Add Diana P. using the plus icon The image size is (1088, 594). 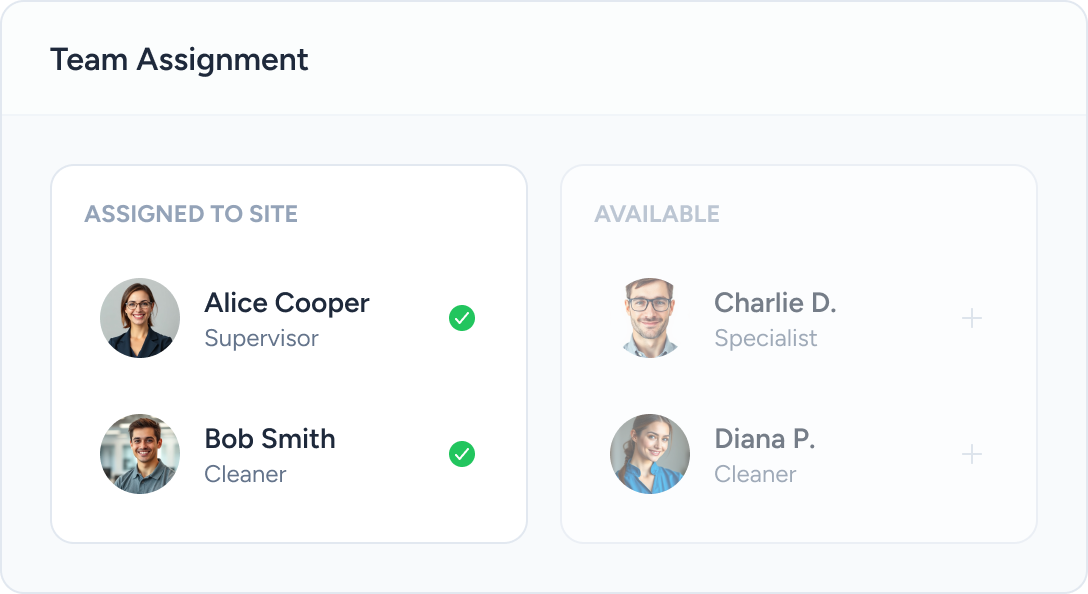(x=971, y=454)
